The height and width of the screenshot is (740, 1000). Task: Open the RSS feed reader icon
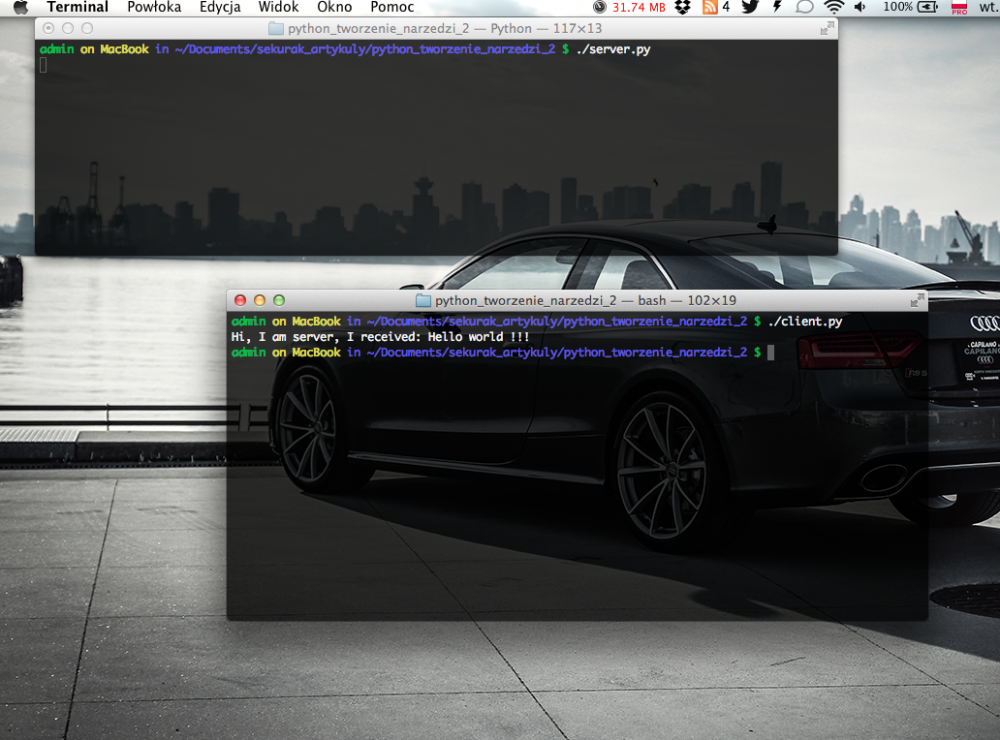(x=710, y=7)
